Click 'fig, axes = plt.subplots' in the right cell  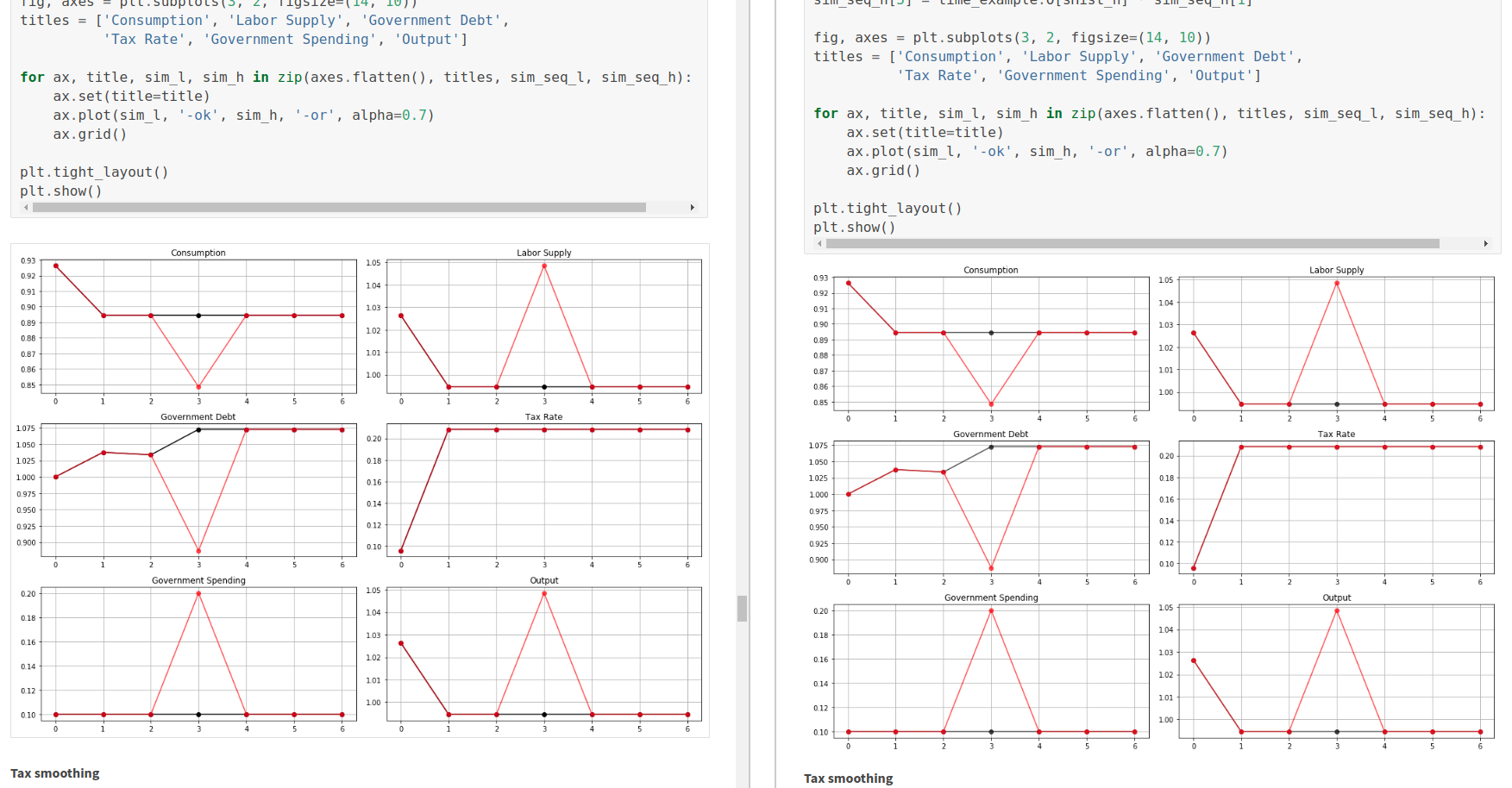click(1013, 38)
